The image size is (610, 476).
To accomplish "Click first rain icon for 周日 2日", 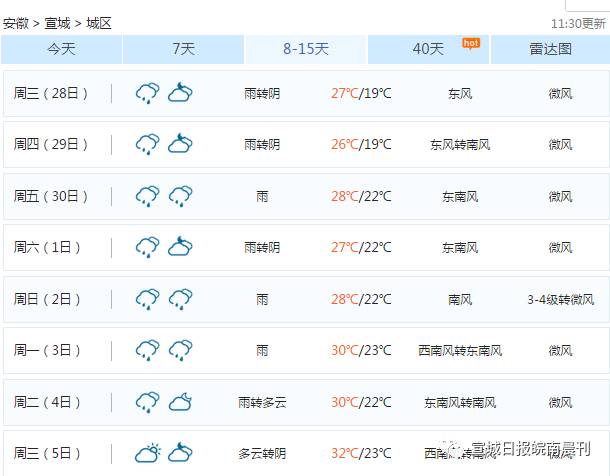I will (147, 299).
